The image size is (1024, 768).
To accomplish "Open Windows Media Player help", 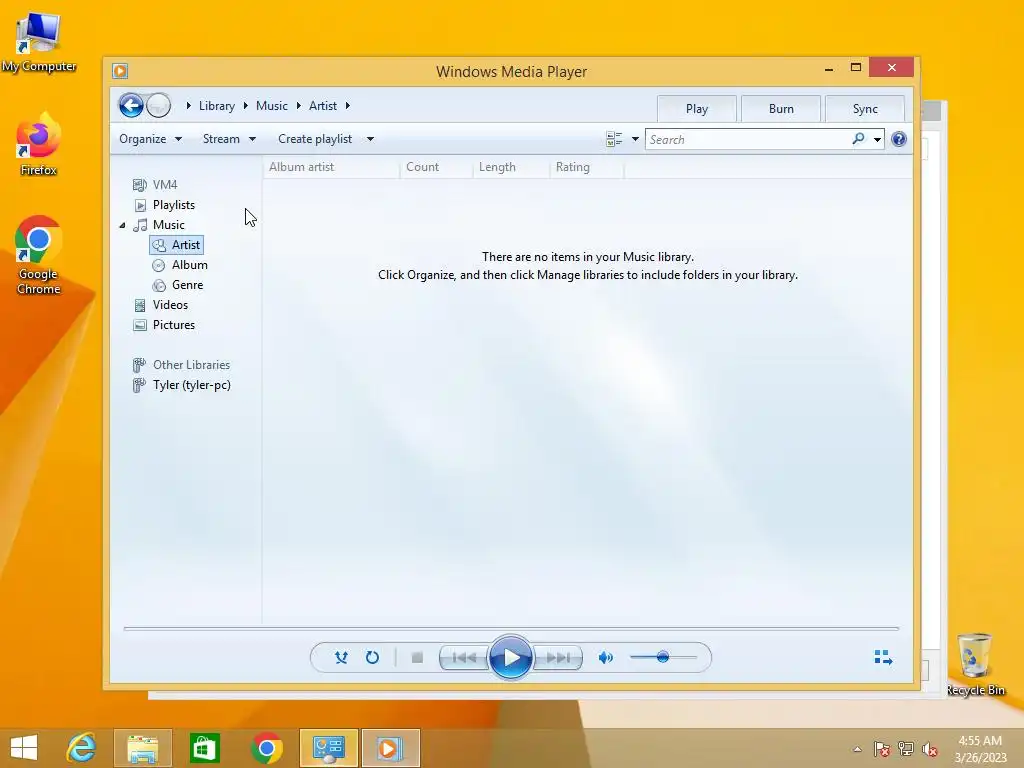I will (x=899, y=139).
